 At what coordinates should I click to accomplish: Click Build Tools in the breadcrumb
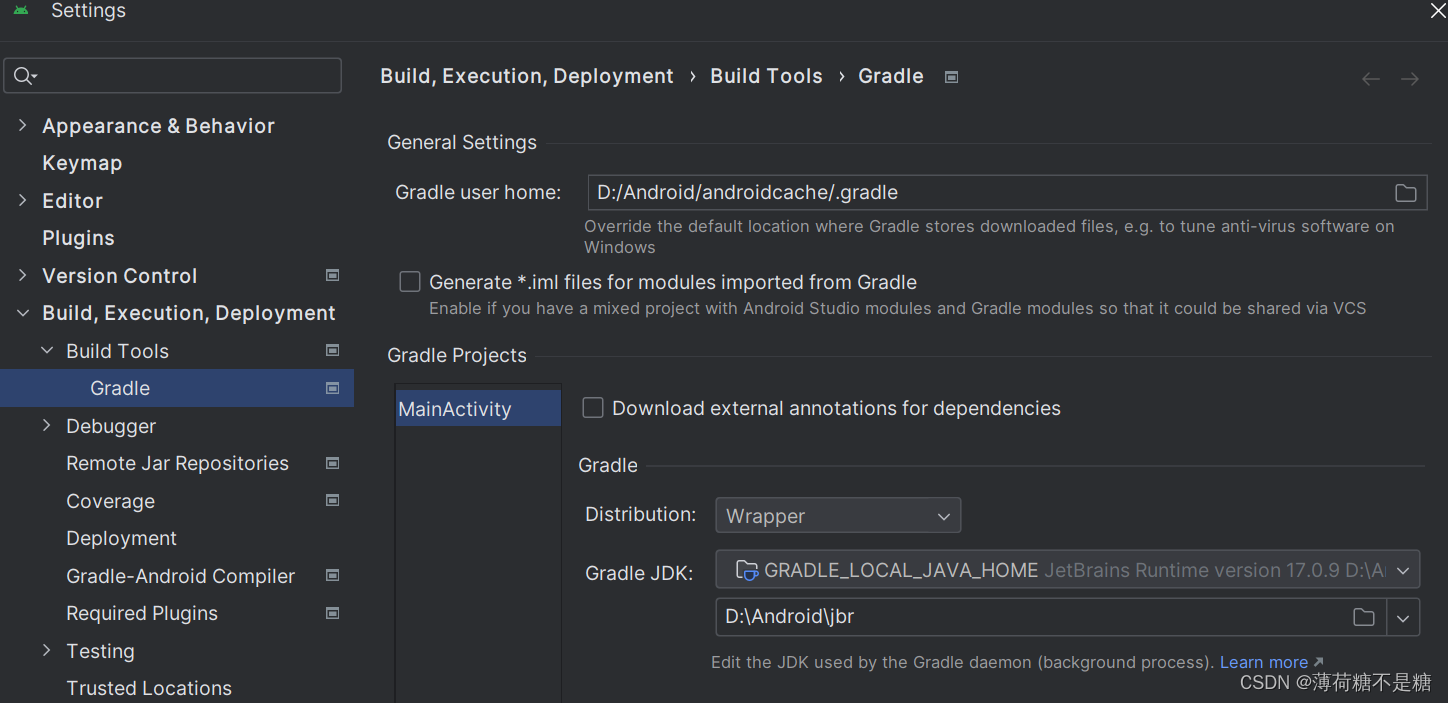(x=766, y=77)
